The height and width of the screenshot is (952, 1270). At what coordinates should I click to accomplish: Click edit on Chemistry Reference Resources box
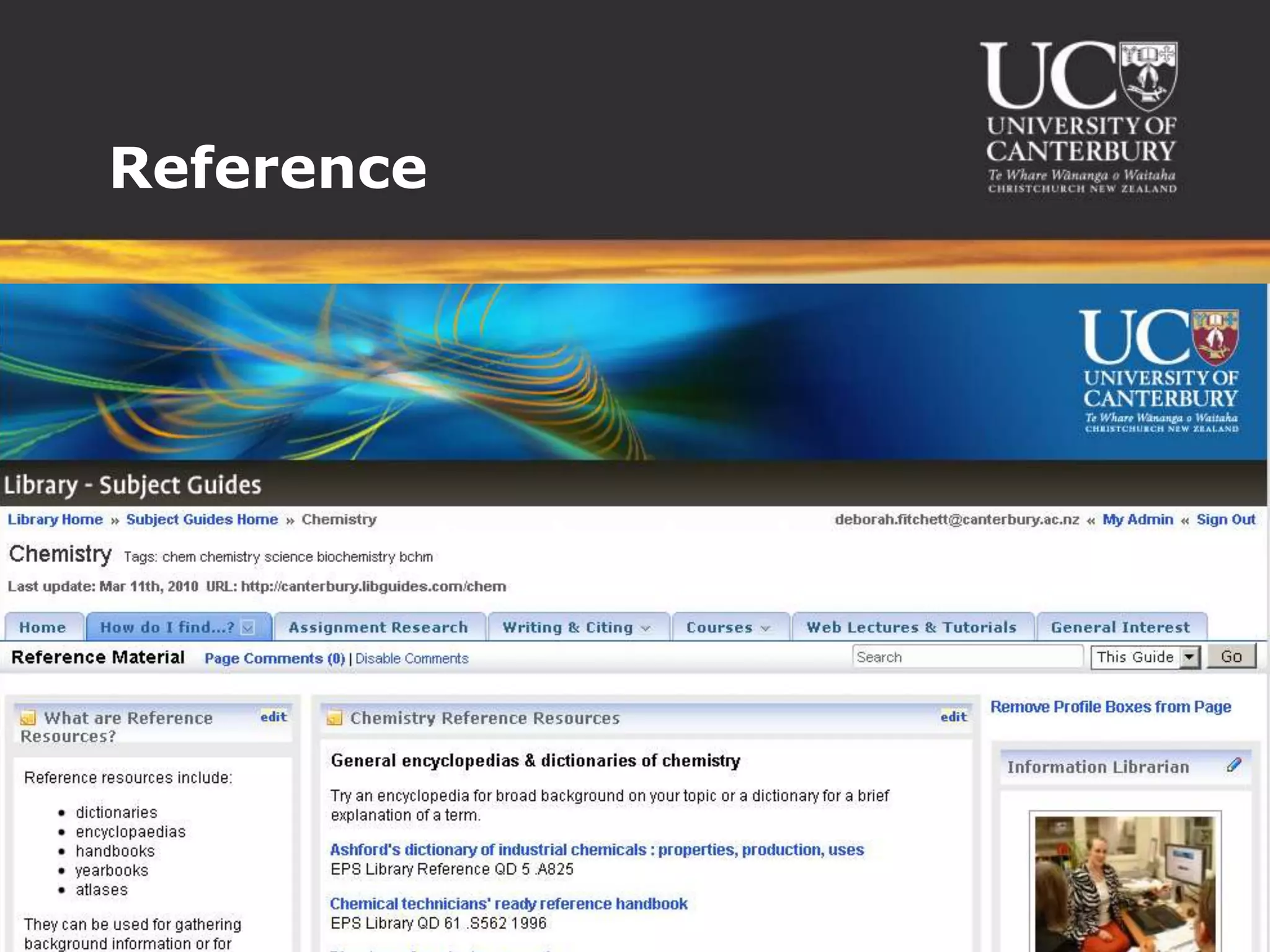coord(953,717)
